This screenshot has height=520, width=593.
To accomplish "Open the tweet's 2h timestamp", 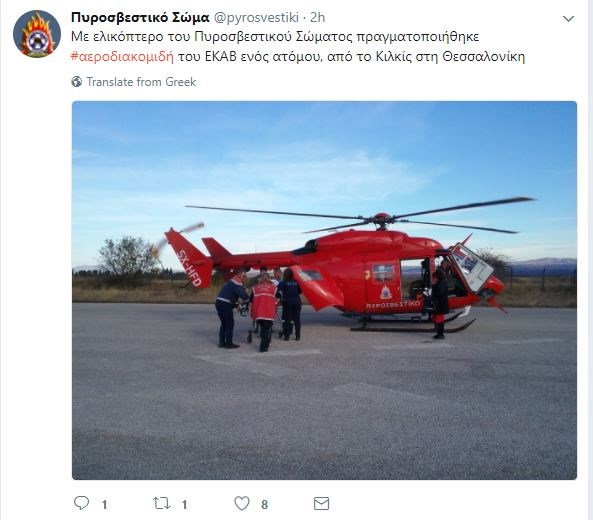I will pyautogui.click(x=317, y=17).
